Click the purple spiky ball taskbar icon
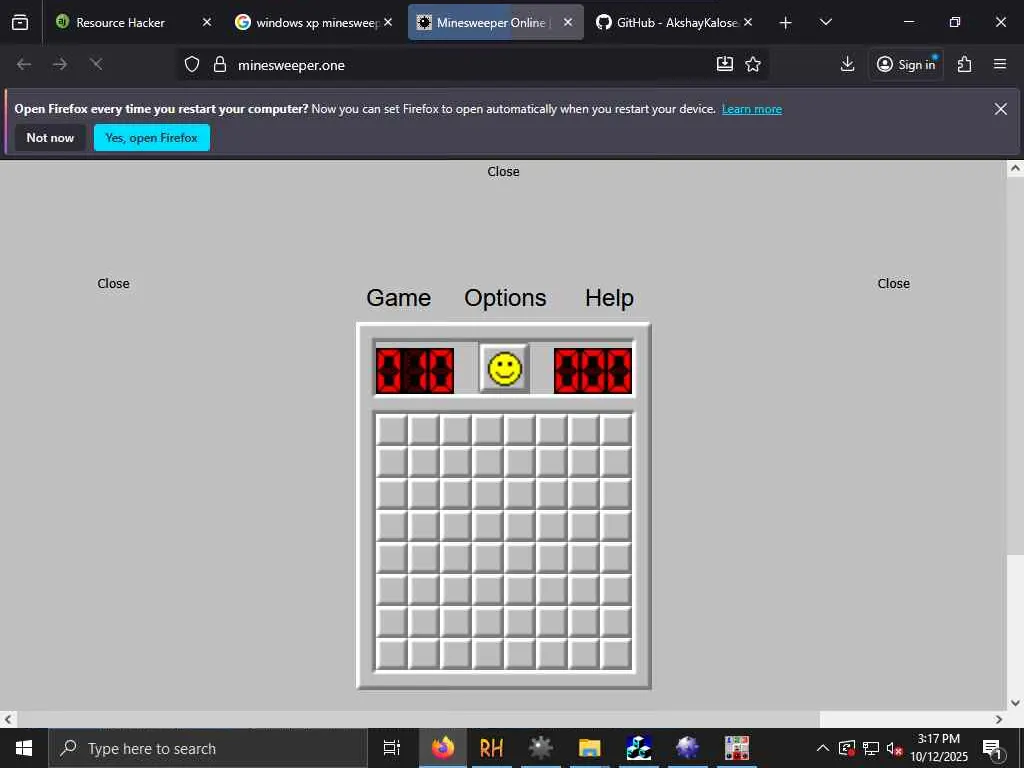This screenshot has width=1024, height=768. [687, 748]
